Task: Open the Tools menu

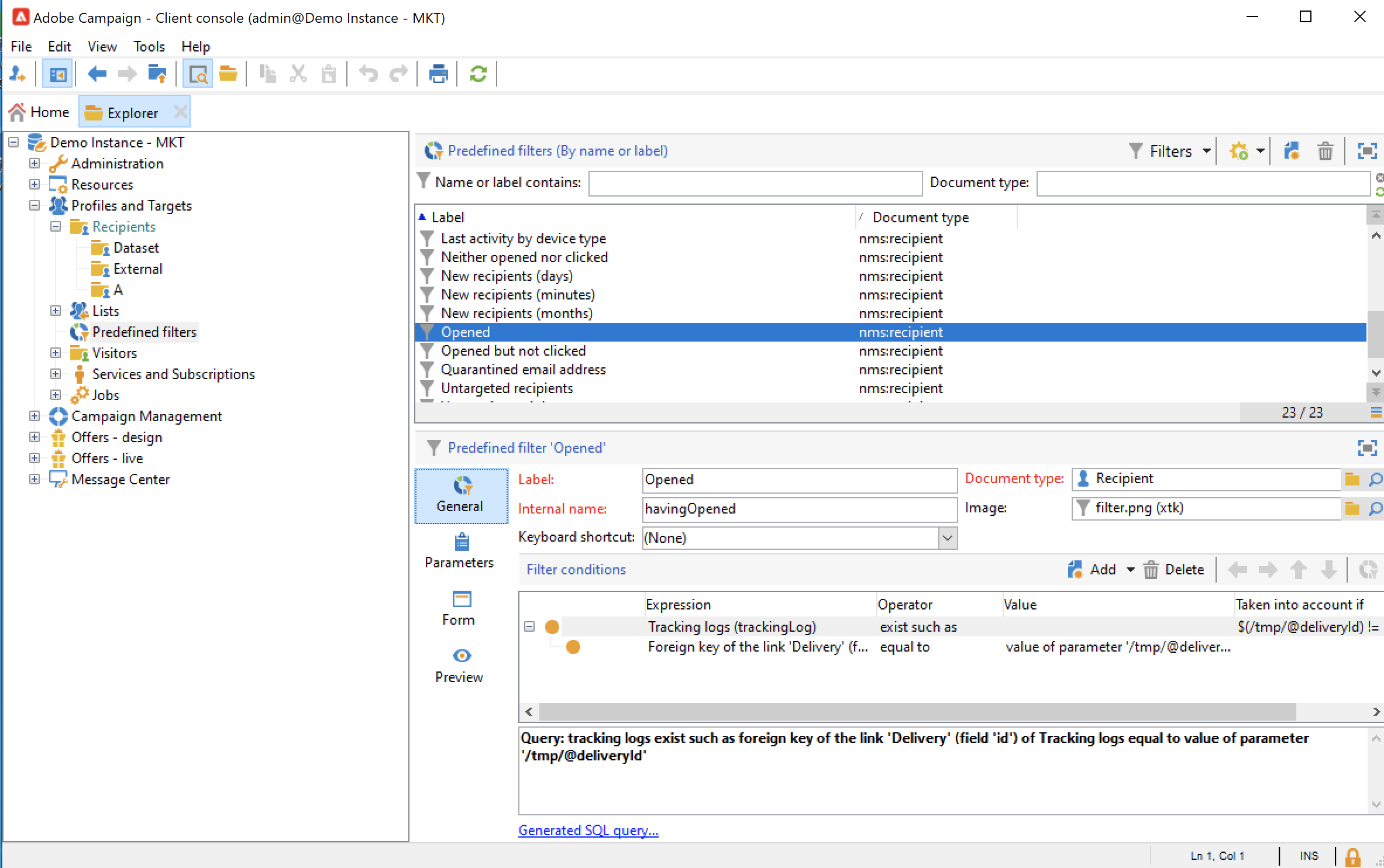Action: (x=149, y=47)
